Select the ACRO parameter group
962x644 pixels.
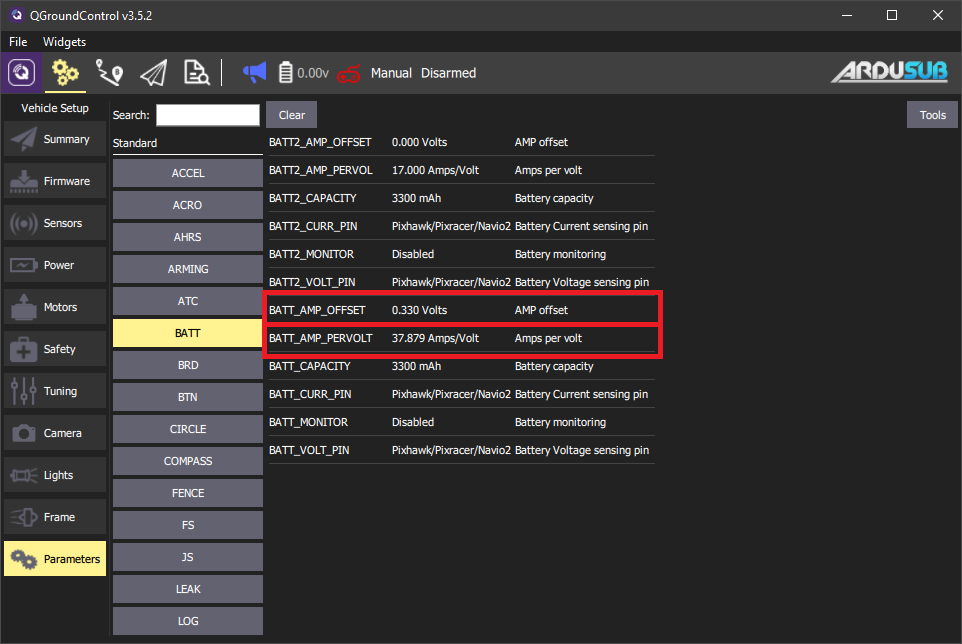(188, 205)
